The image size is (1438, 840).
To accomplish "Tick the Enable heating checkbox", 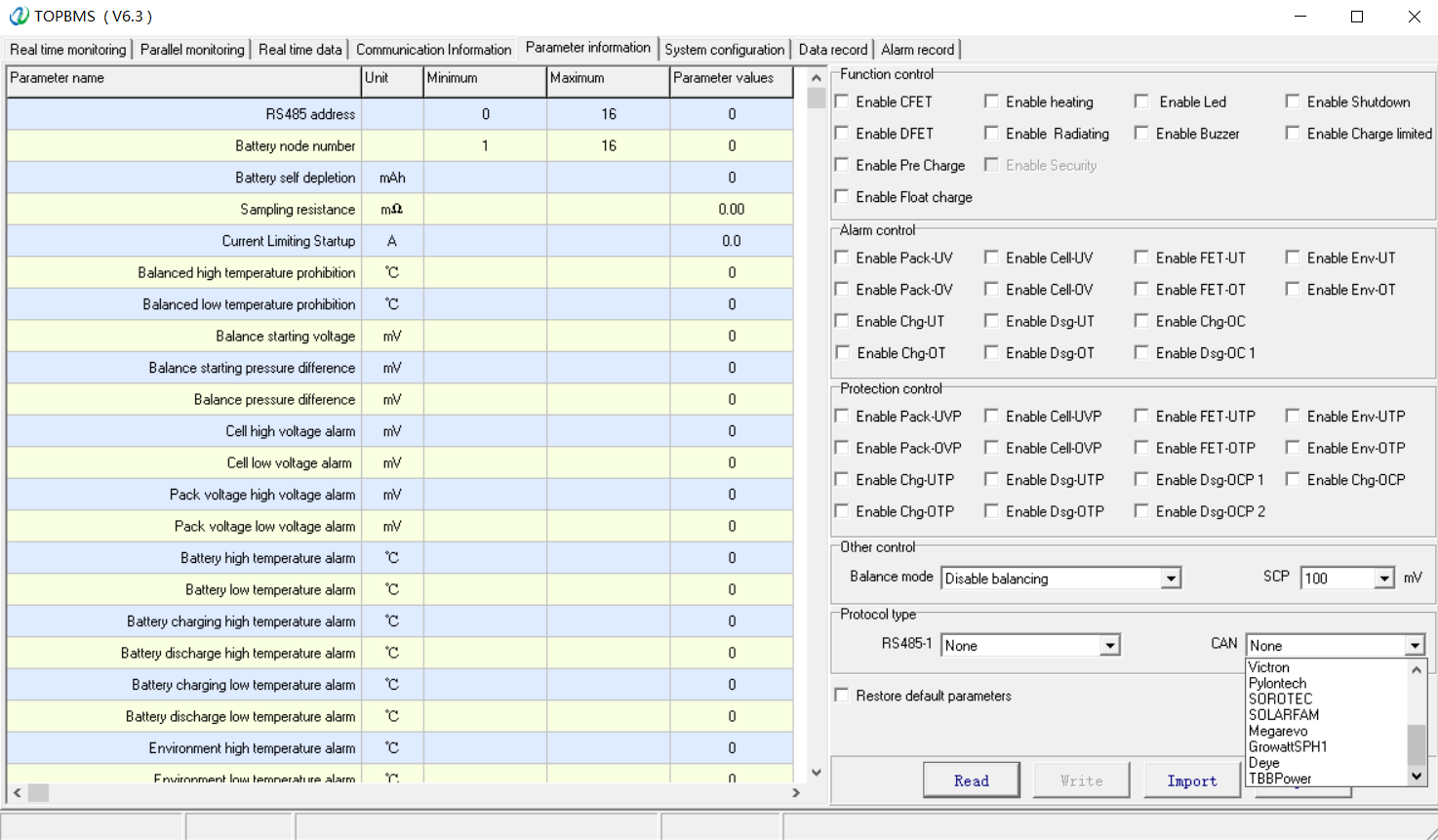I will pyautogui.click(x=992, y=101).
